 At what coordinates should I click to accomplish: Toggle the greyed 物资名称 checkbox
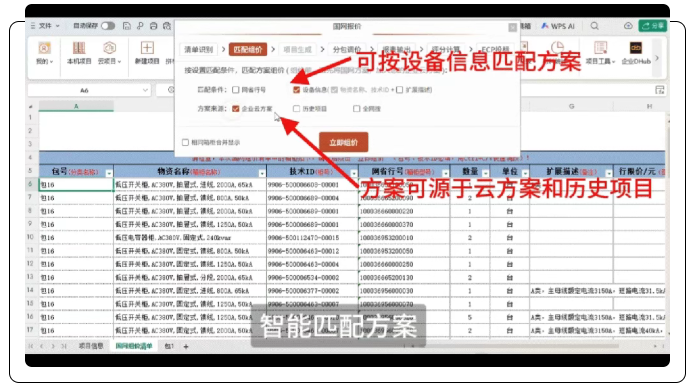click(334, 90)
